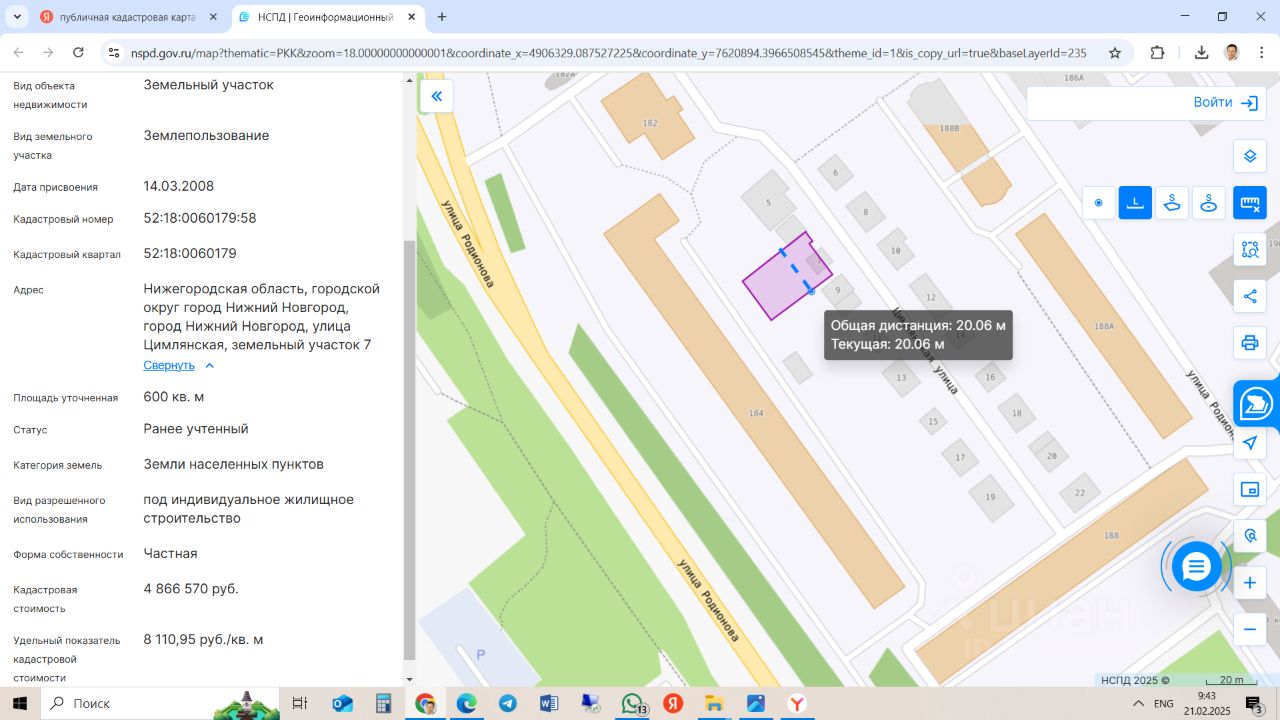Go to my current location
The width and height of the screenshot is (1280, 720).
click(1249, 443)
